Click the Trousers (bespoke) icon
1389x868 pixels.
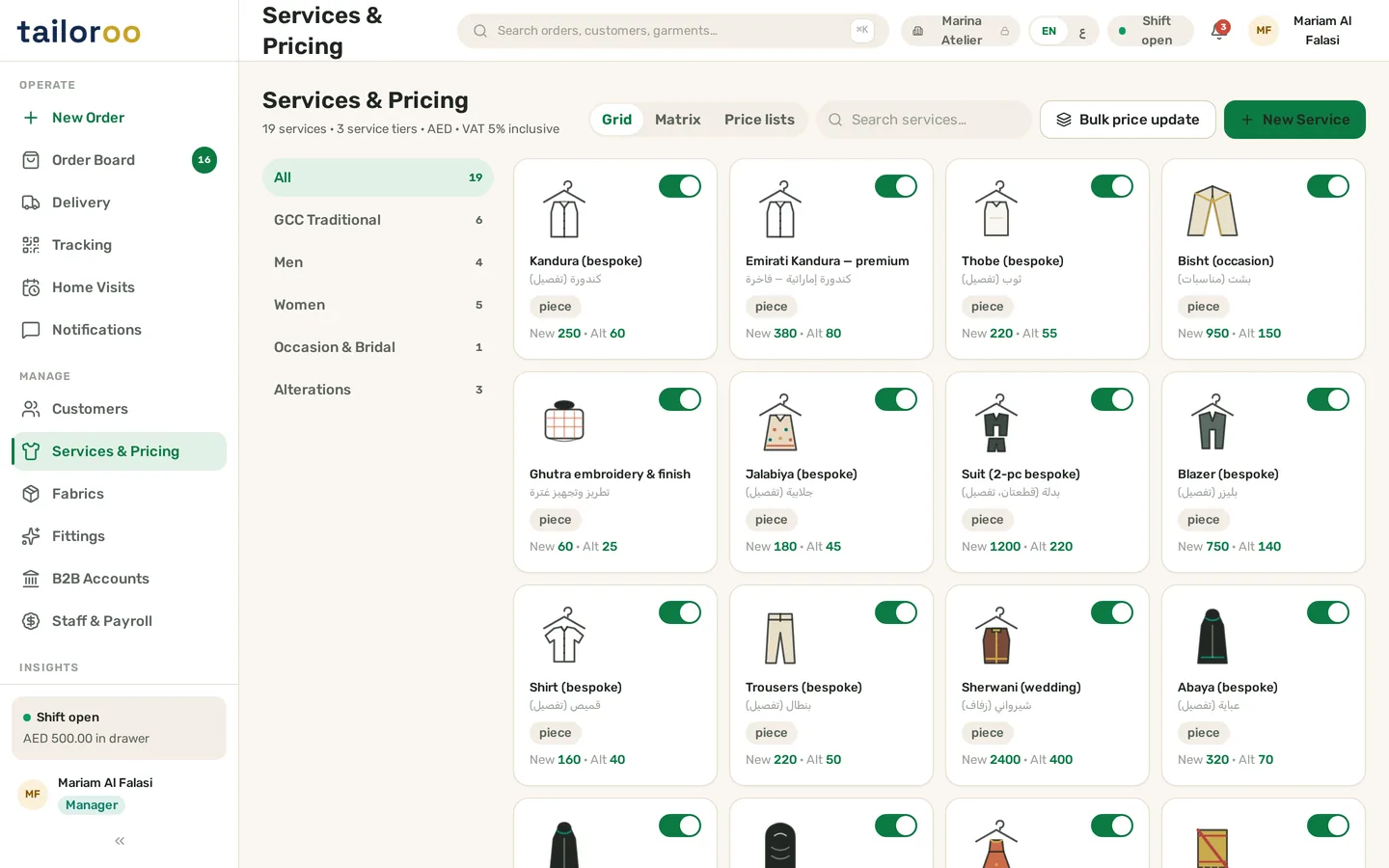pos(780,637)
